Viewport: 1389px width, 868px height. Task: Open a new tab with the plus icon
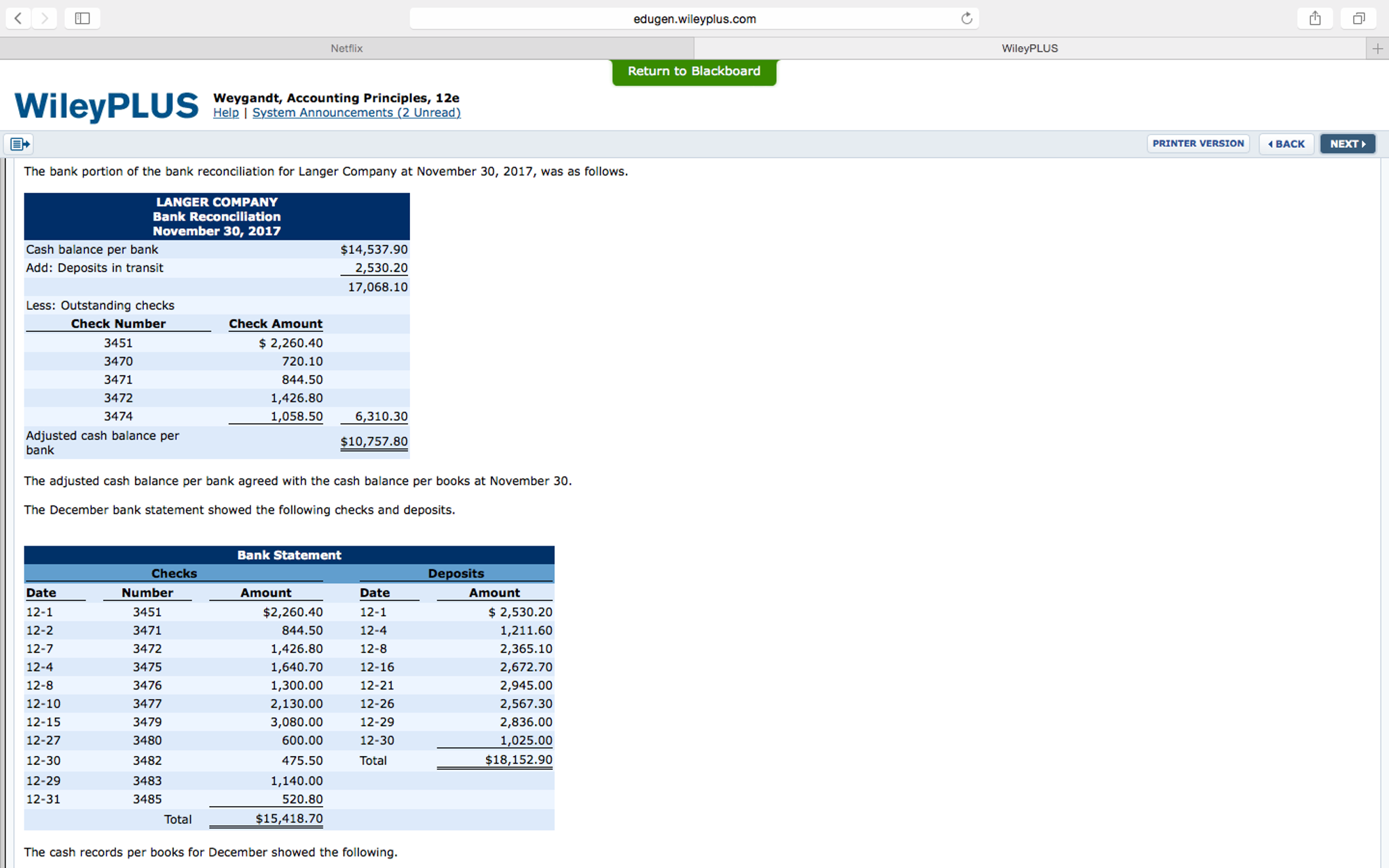coord(1377,48)
